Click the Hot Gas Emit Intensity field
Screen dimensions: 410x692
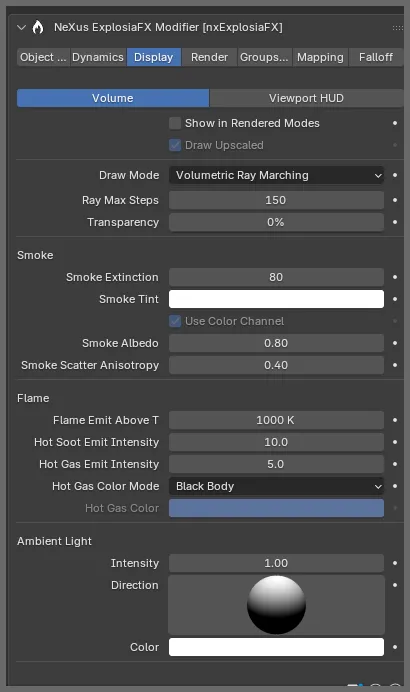276,464
